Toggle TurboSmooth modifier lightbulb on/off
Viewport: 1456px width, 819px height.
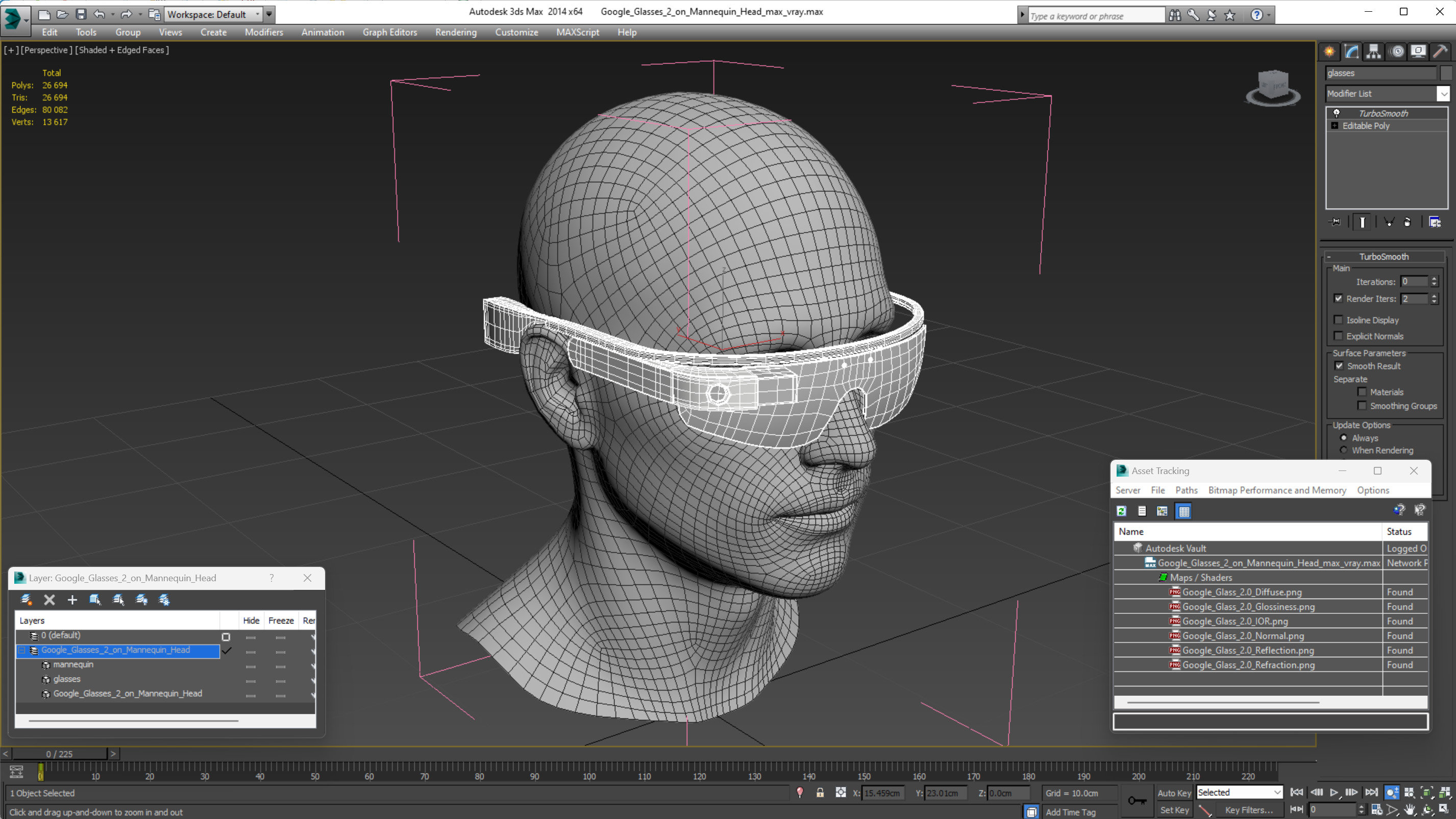coord(1337,113)
